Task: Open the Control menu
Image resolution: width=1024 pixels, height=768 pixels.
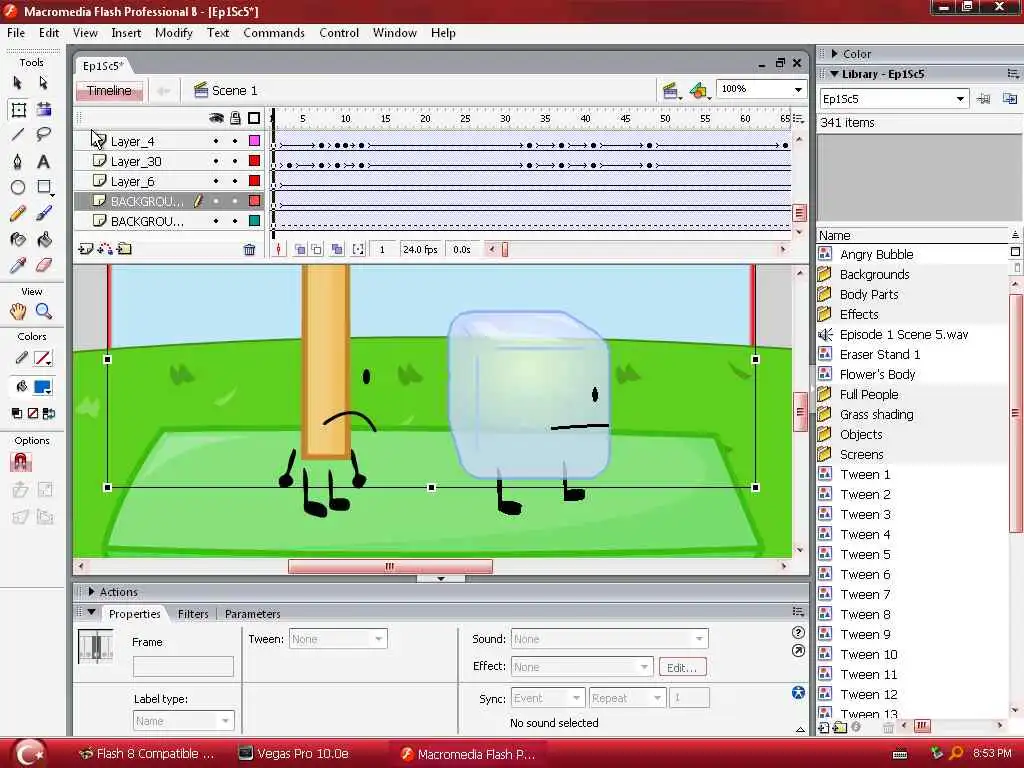Action: coord(339,33)
